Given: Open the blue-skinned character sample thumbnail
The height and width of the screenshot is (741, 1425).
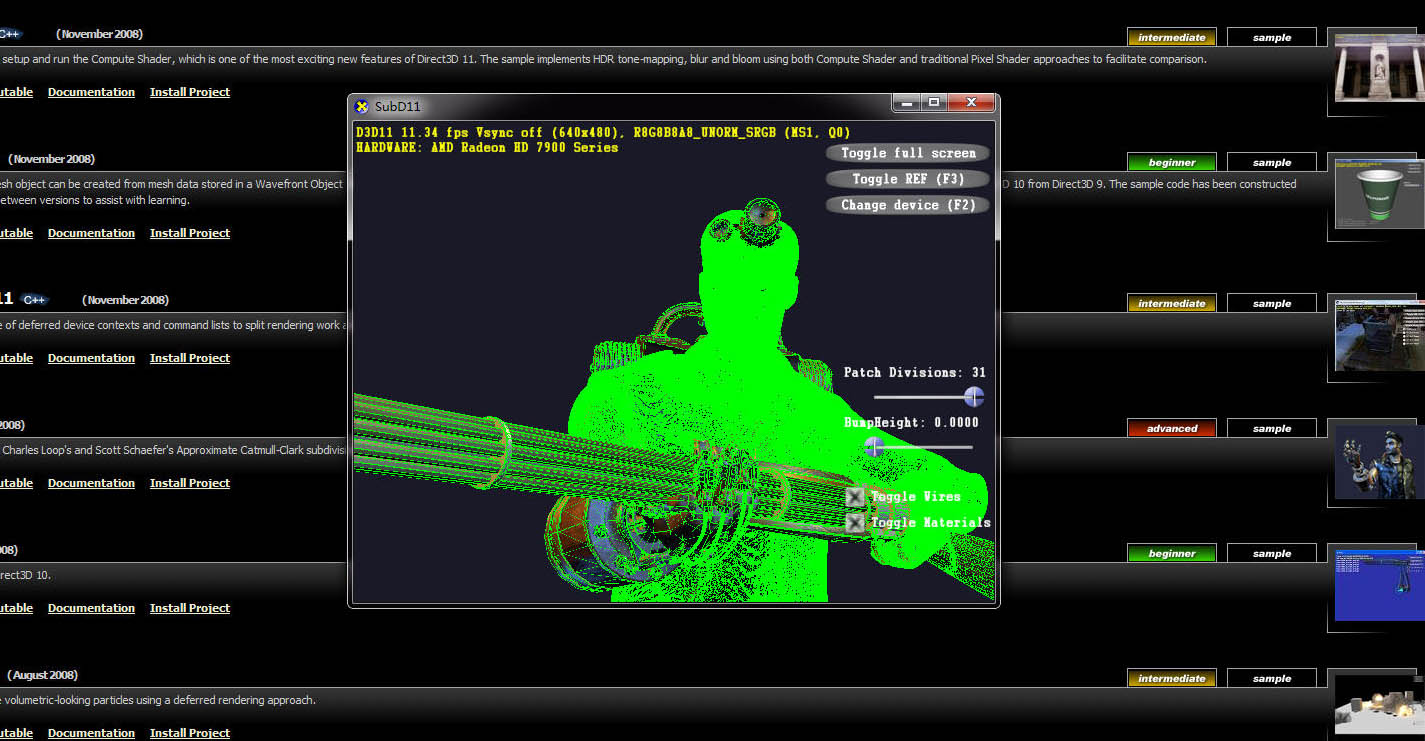Looking at the screenshot, I should [1378, 460].
